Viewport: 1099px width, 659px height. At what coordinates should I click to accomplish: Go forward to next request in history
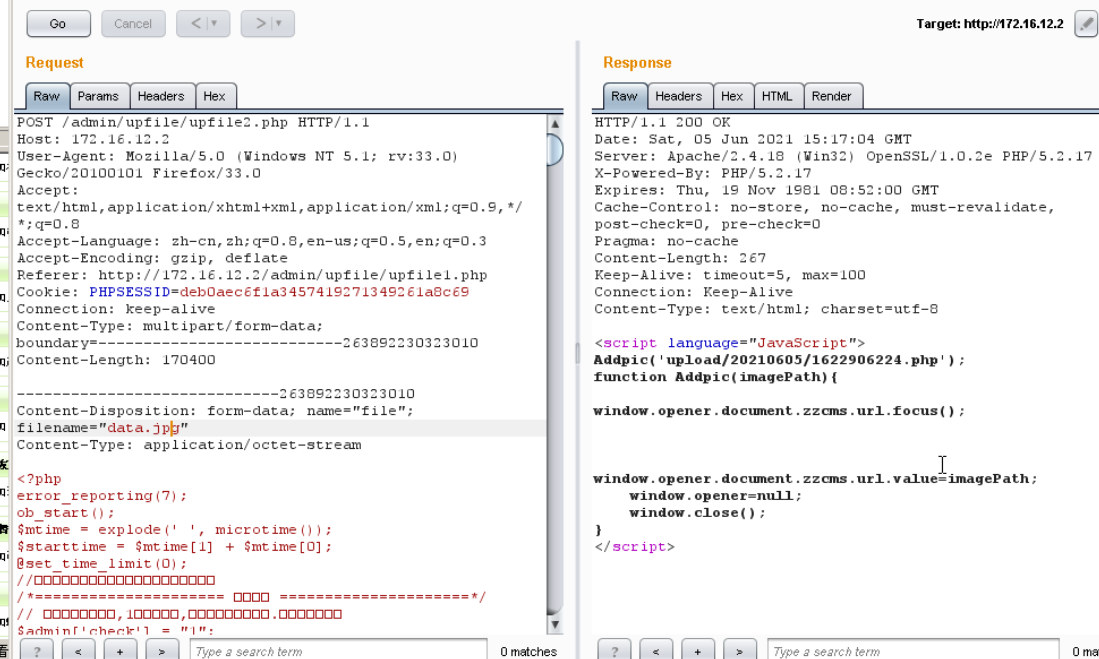pos(261,24)
